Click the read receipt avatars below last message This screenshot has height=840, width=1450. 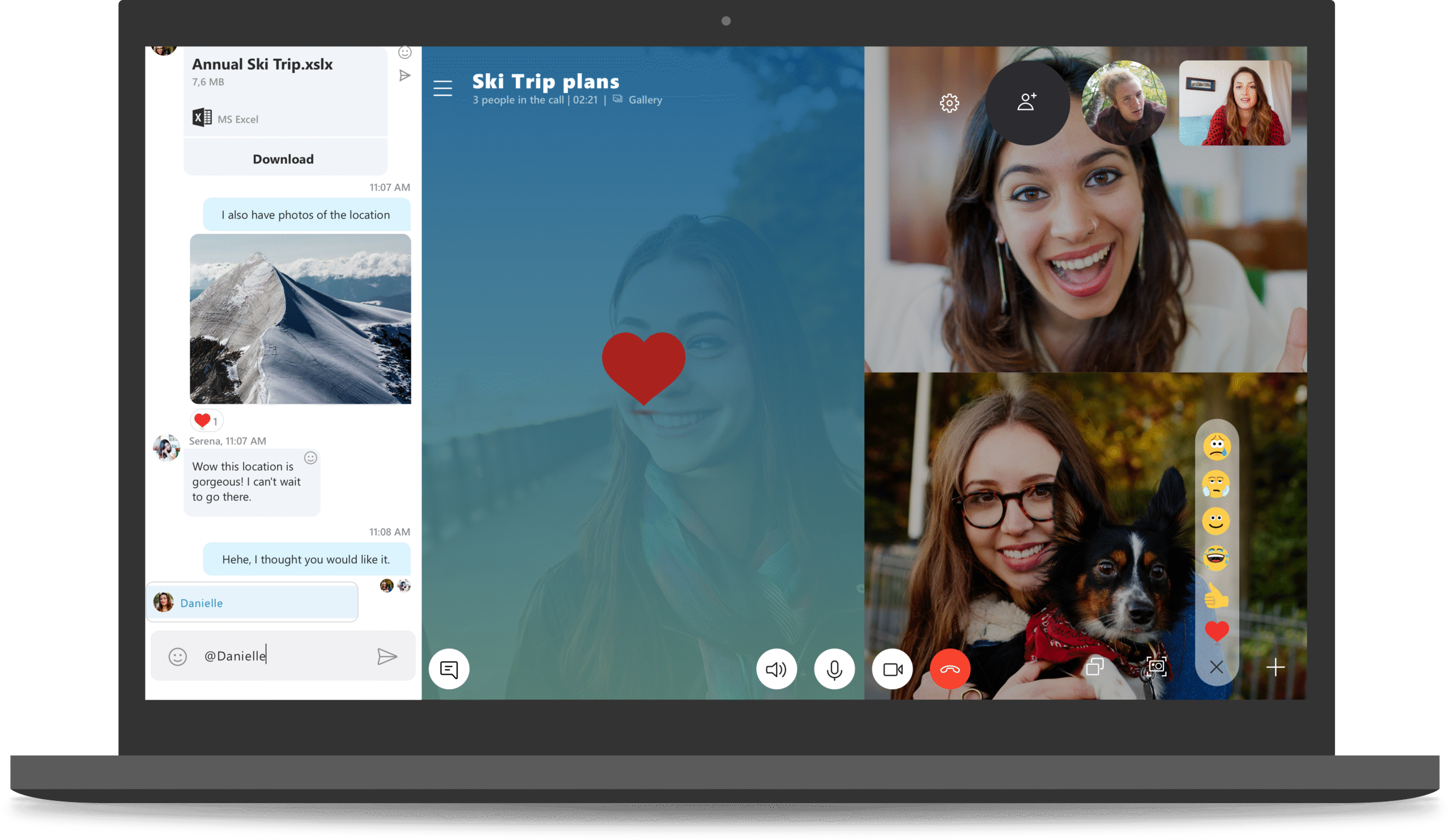tap(395, 586)
